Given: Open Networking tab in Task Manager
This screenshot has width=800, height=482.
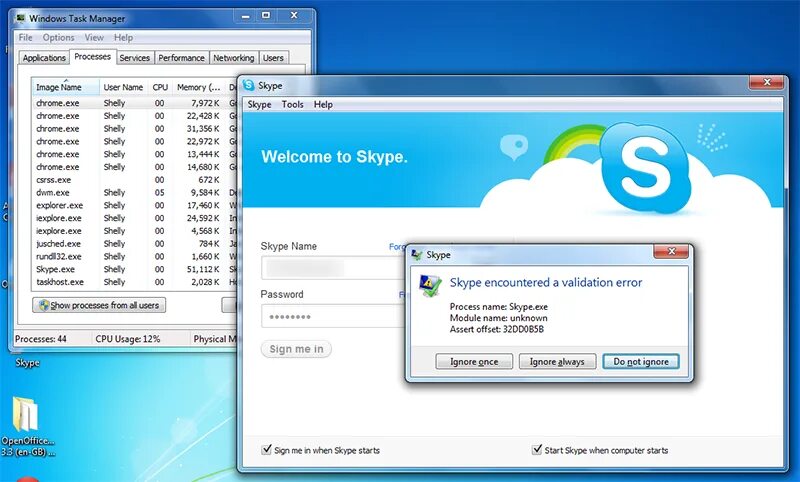Looking at the screenshot, I should coord(234,58).
